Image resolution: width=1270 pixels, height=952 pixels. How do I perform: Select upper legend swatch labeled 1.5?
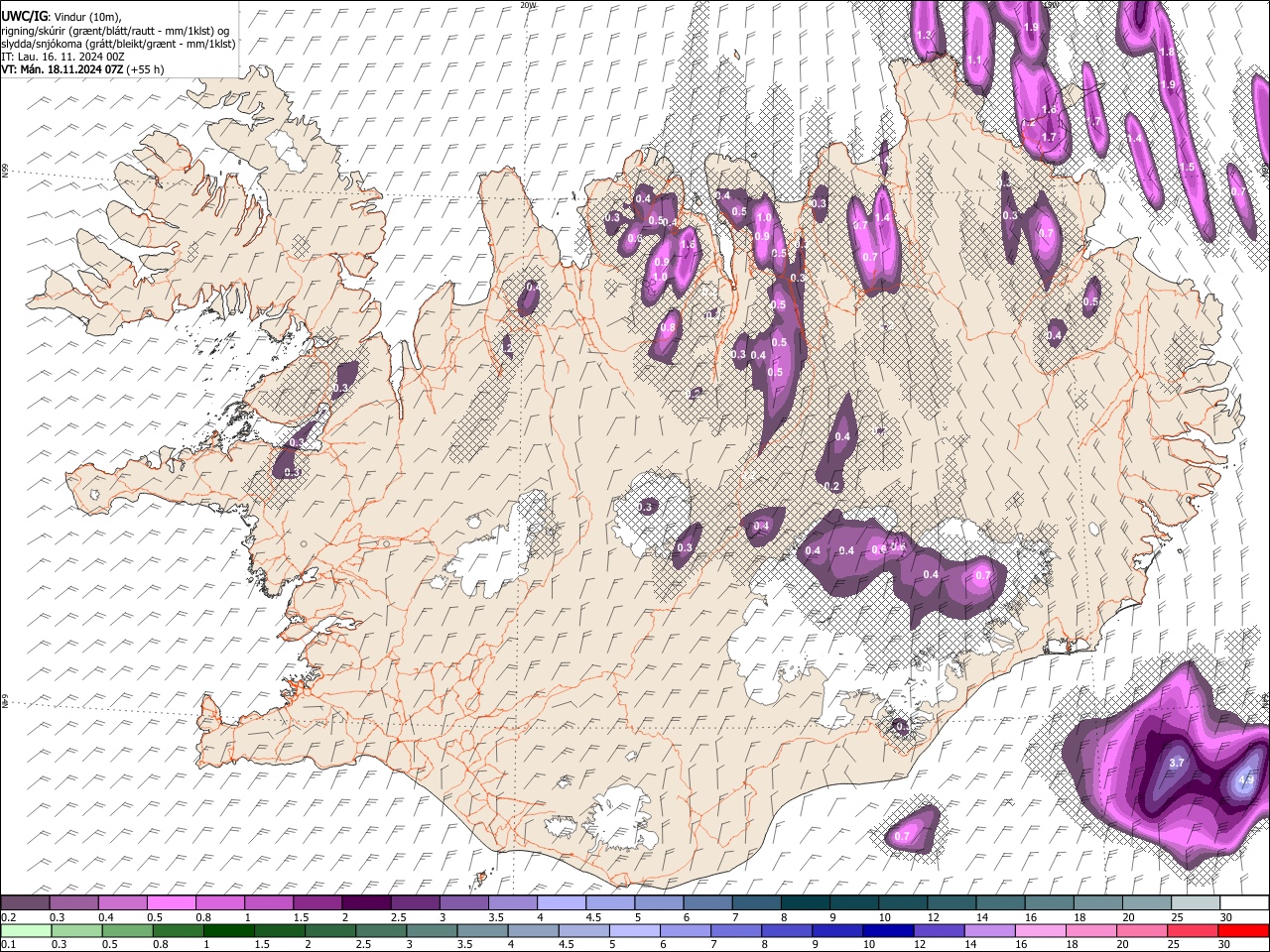point(317,903)
